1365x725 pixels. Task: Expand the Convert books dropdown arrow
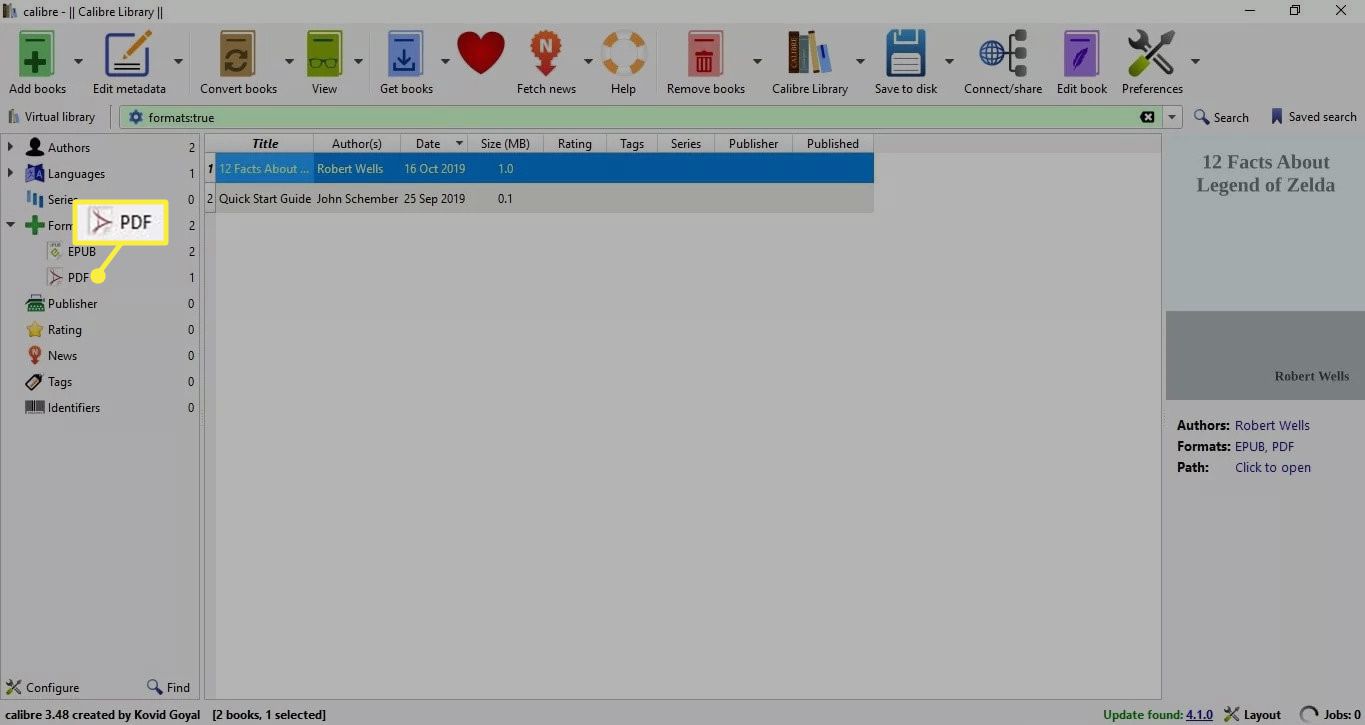click(x=289, y=61)
